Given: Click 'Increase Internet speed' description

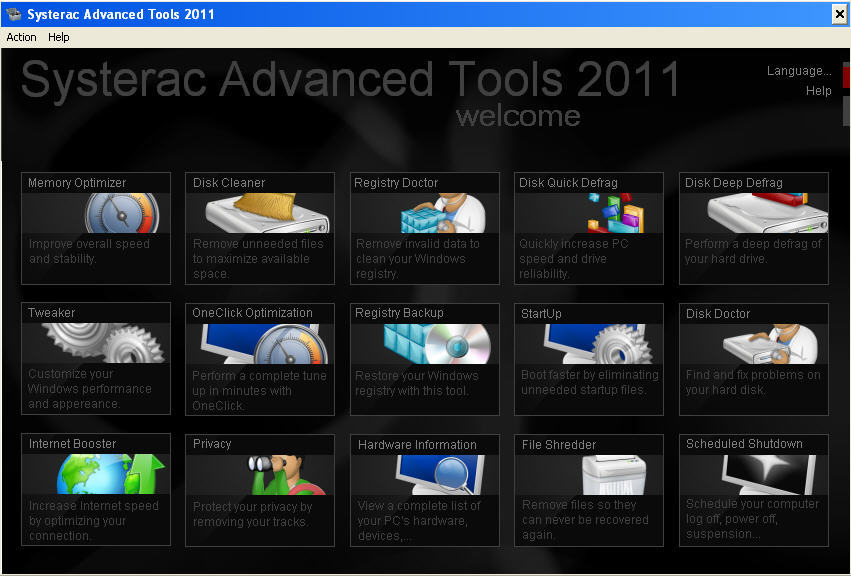Looking at the screenshot, I should (93, 521).
